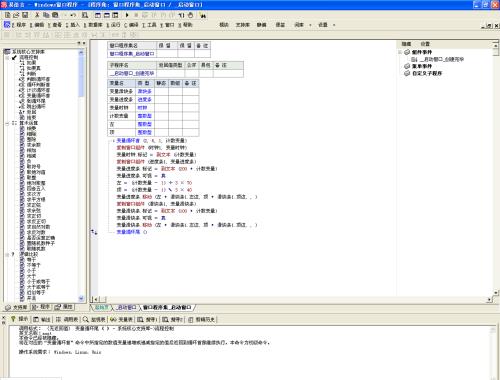
Task: Click the 提示 lightbulb icon in bottom panel
Action: [x=13, y=319]
